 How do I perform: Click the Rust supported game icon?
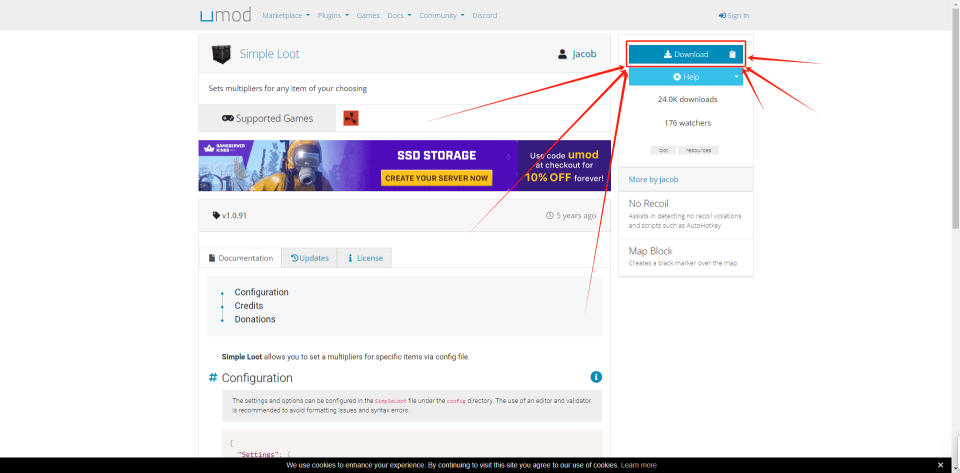(351, 118)
